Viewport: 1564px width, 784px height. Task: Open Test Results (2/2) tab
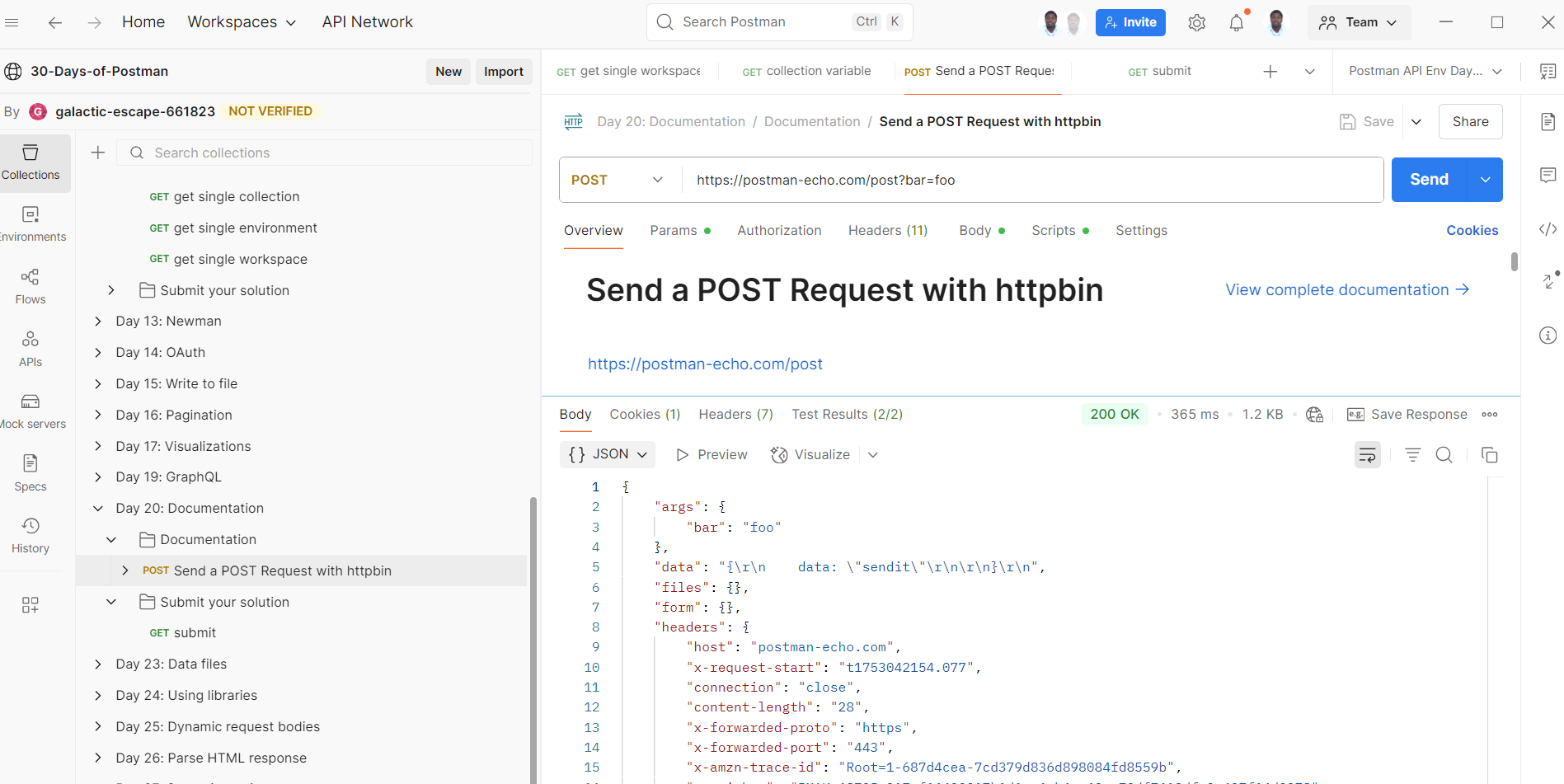pos(848,415)
